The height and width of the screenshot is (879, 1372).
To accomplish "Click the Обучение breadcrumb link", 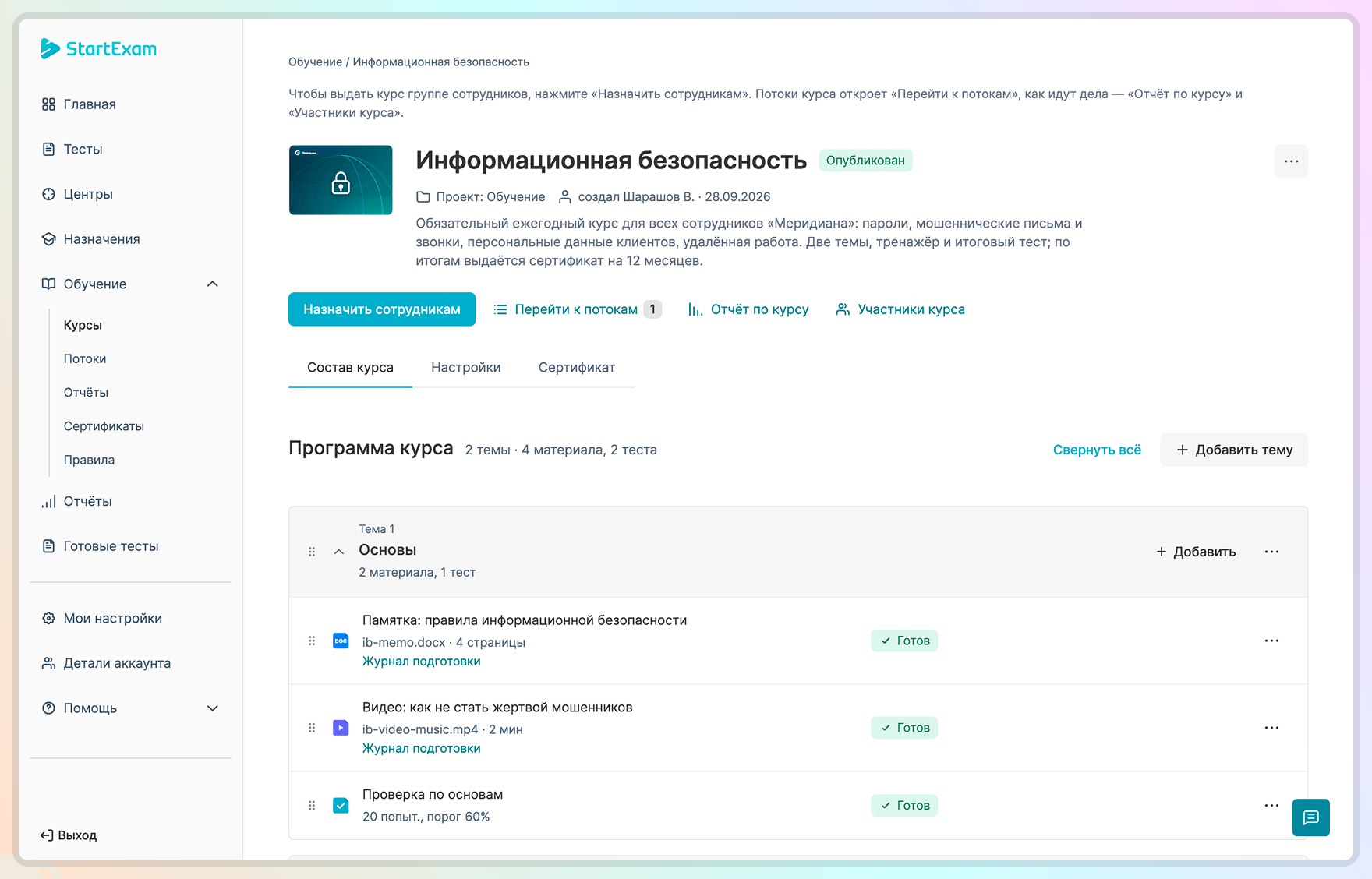I will (315, 62).
